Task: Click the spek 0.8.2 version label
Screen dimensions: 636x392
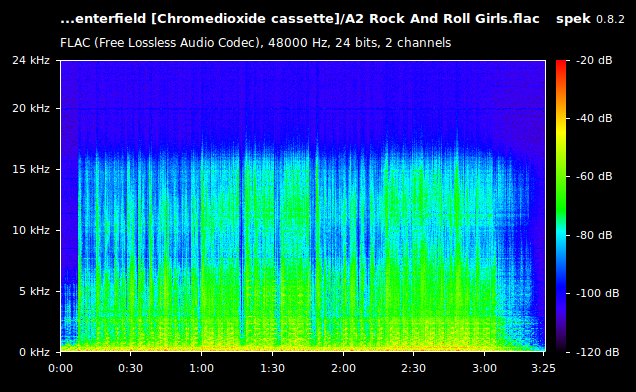Action: click(590, 19)
